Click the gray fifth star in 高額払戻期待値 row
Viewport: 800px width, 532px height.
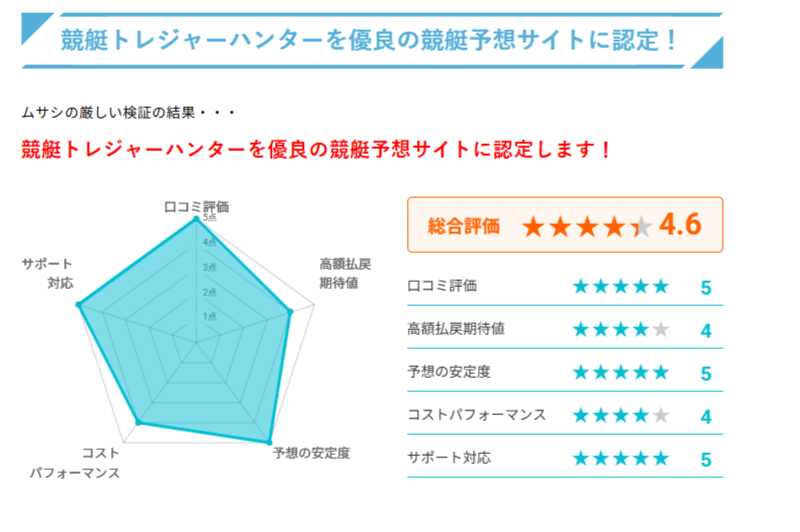(661, 329)
